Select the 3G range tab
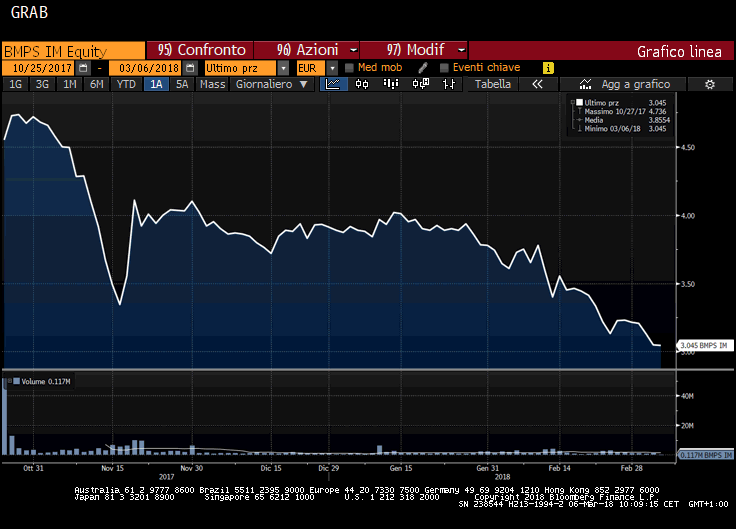Image resolution: width=736 pixels, height=529 pixels. (x=42, y=84)
